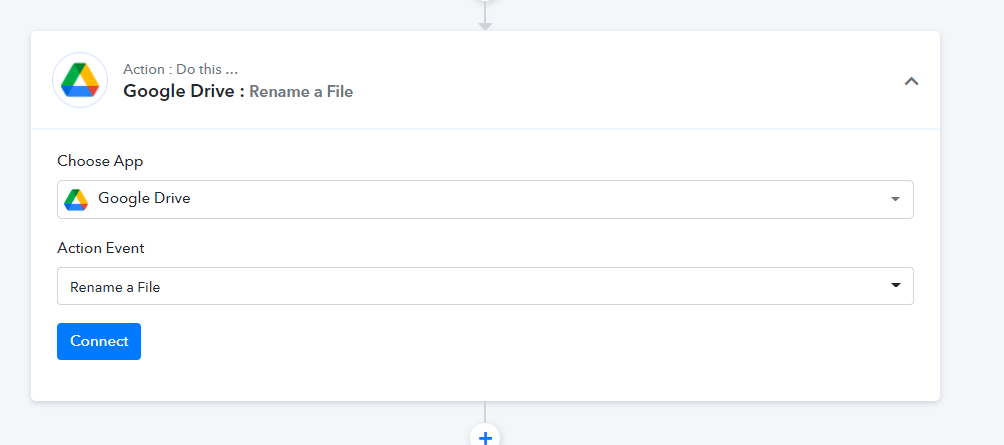This screenshot has width=1004, height=445.
Task: Click the 'Google Drive' text inside the app selector
Action: 144,198
